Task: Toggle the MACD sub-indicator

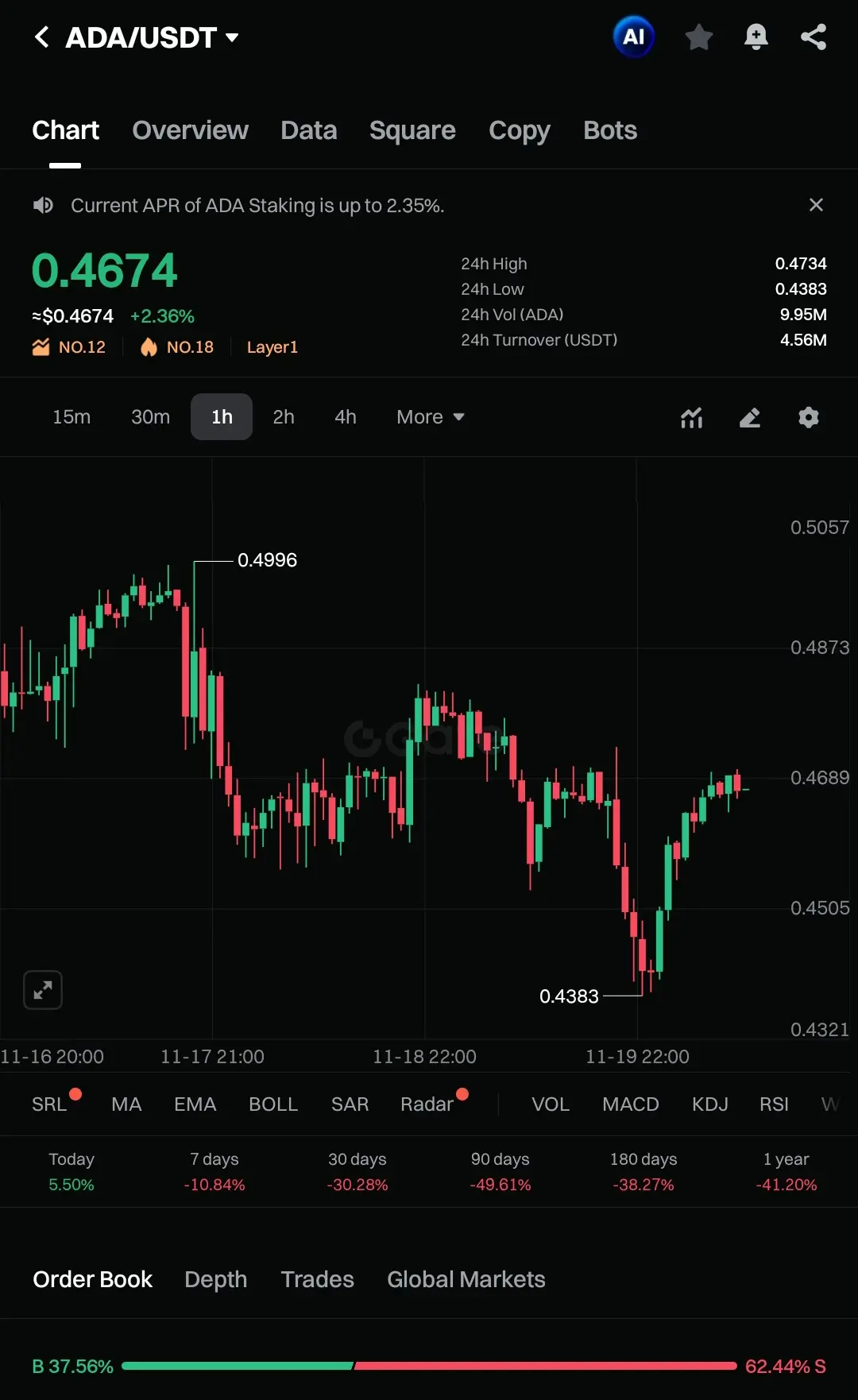Action: (631, 1104)
